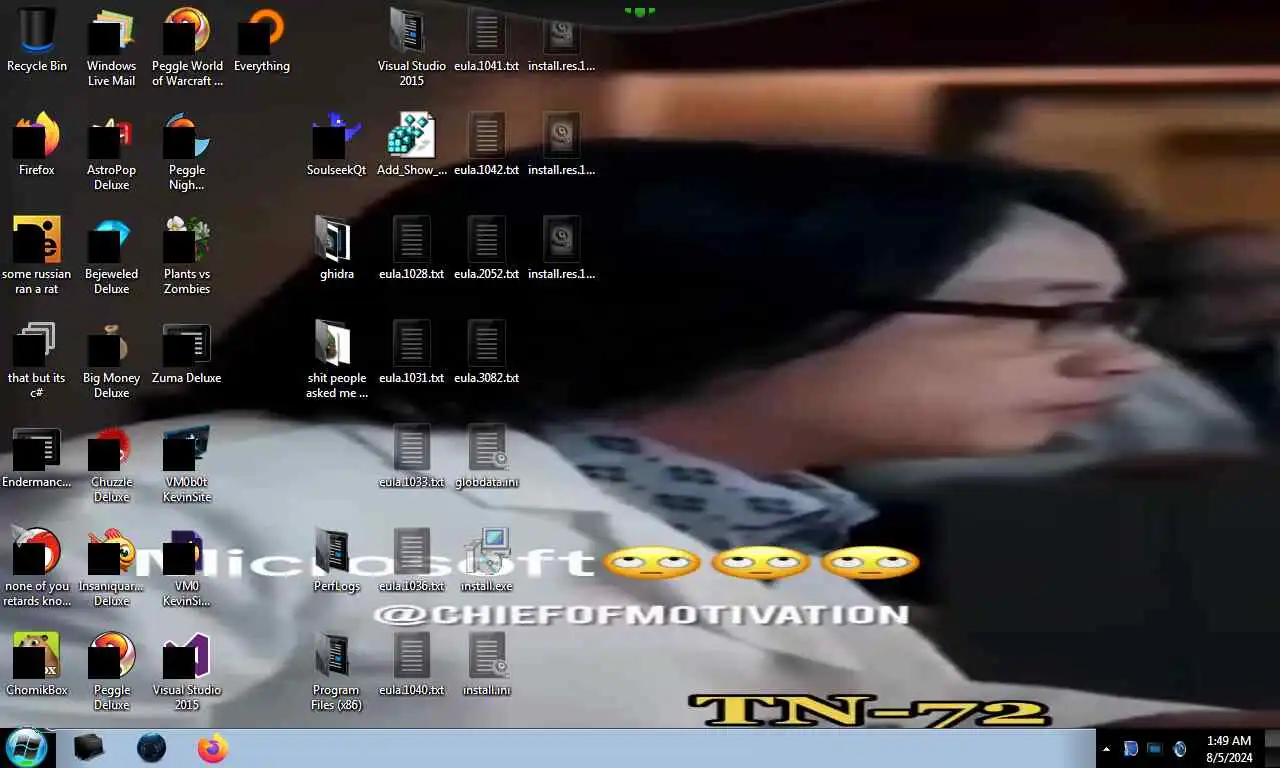Open the SoulseekQt shortcut
Image resolution: width=1280 pixels, height=768 pixels.
point(336,144)
